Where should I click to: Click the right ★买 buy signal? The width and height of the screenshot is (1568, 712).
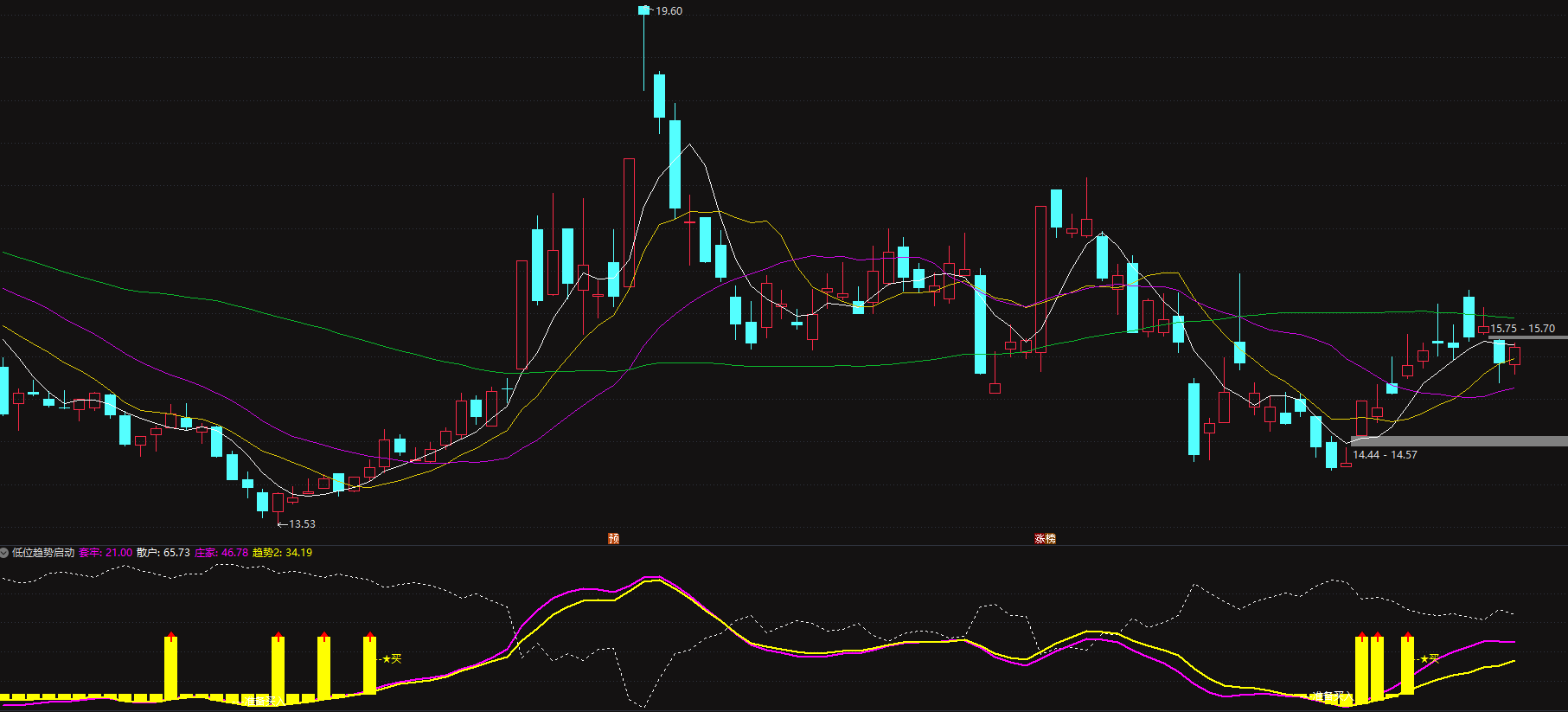1429,659
